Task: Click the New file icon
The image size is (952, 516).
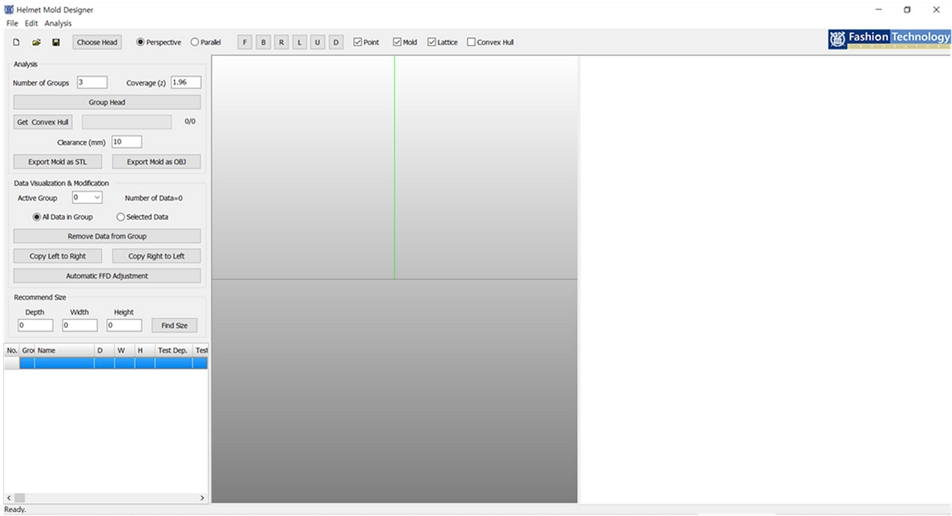Action: point(16,42)
